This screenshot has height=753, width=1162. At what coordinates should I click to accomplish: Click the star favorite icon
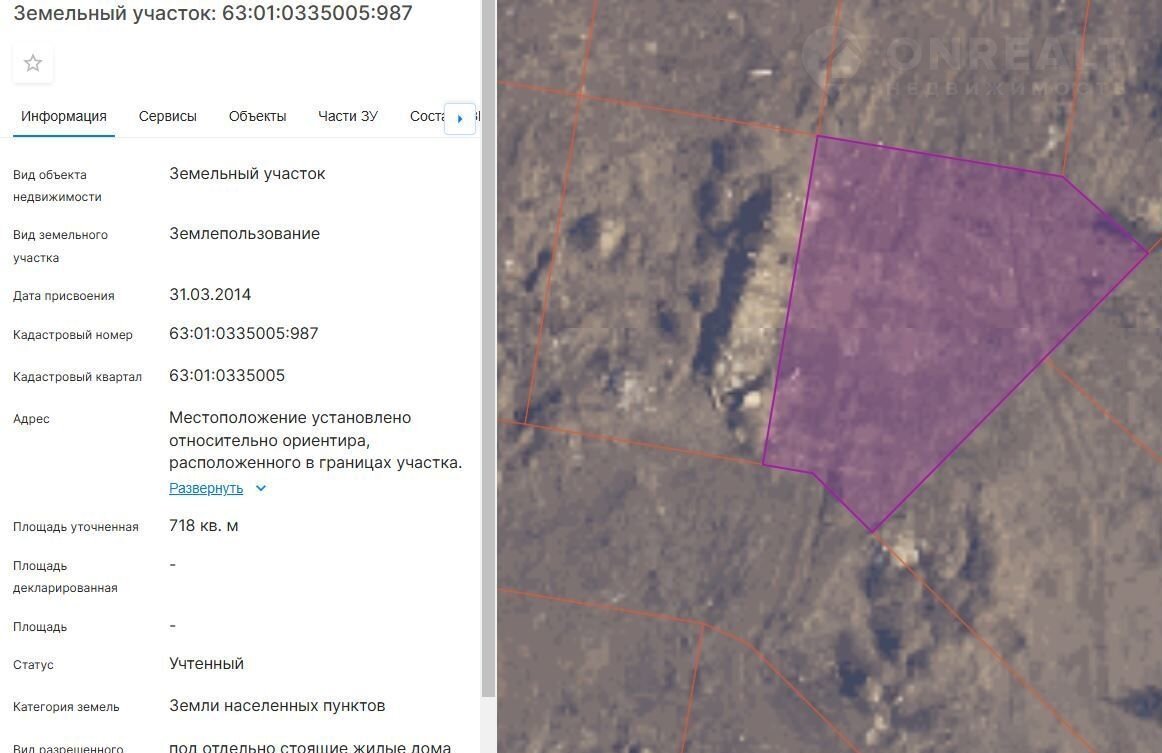[x=33, y=64]
